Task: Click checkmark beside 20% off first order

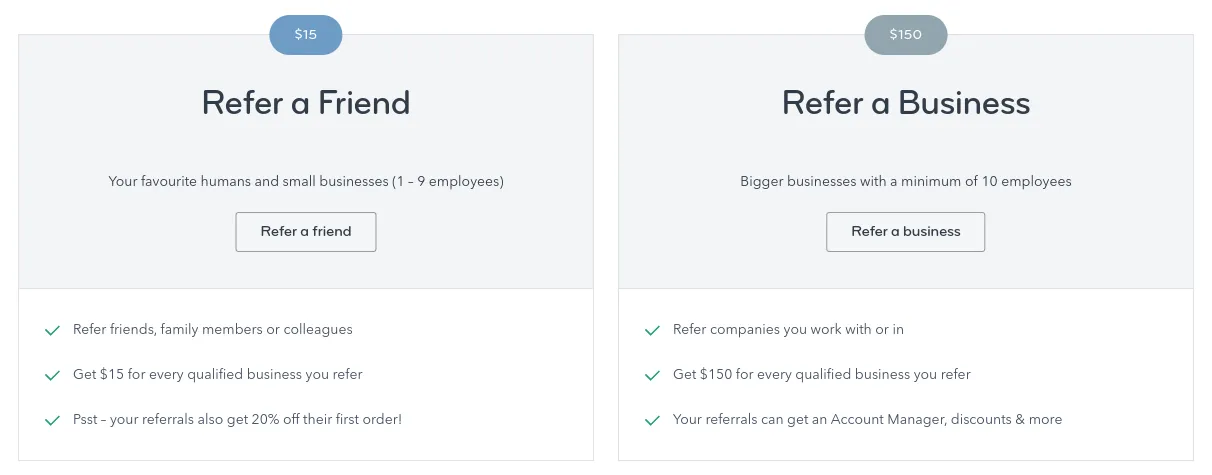Action: pos(52,420)
